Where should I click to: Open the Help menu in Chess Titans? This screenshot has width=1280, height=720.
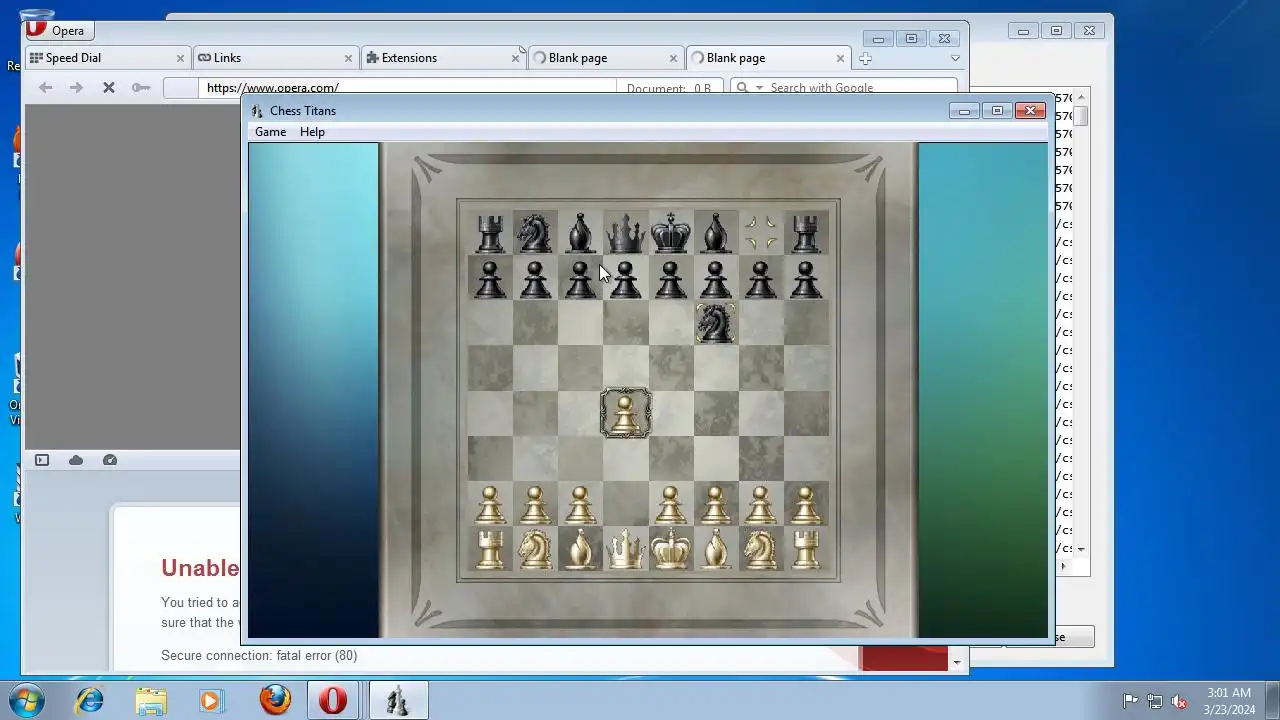point(312,132)
